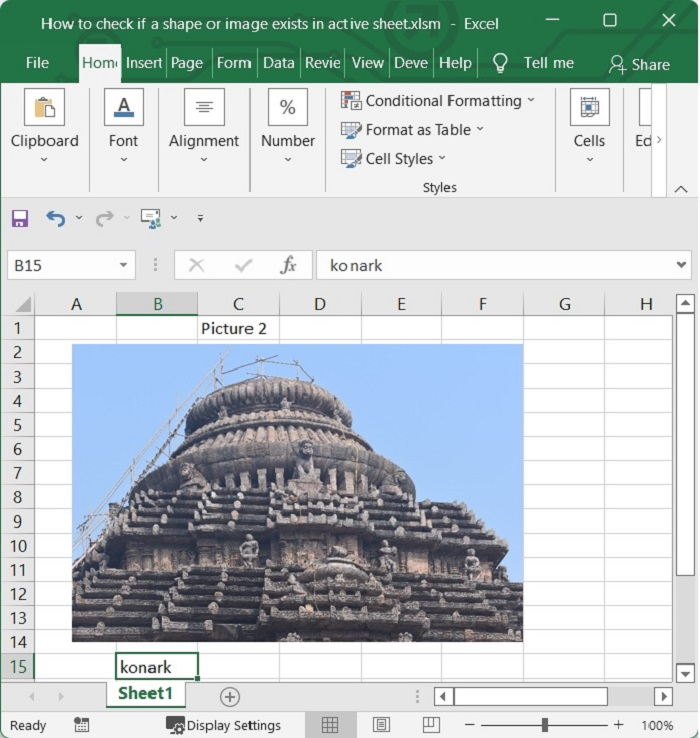Switch to Normal view icon
The image size is (700, 738).
330,725
